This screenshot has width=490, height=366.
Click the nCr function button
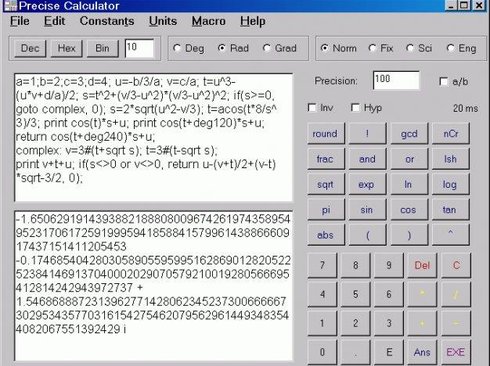coord(451,133)
